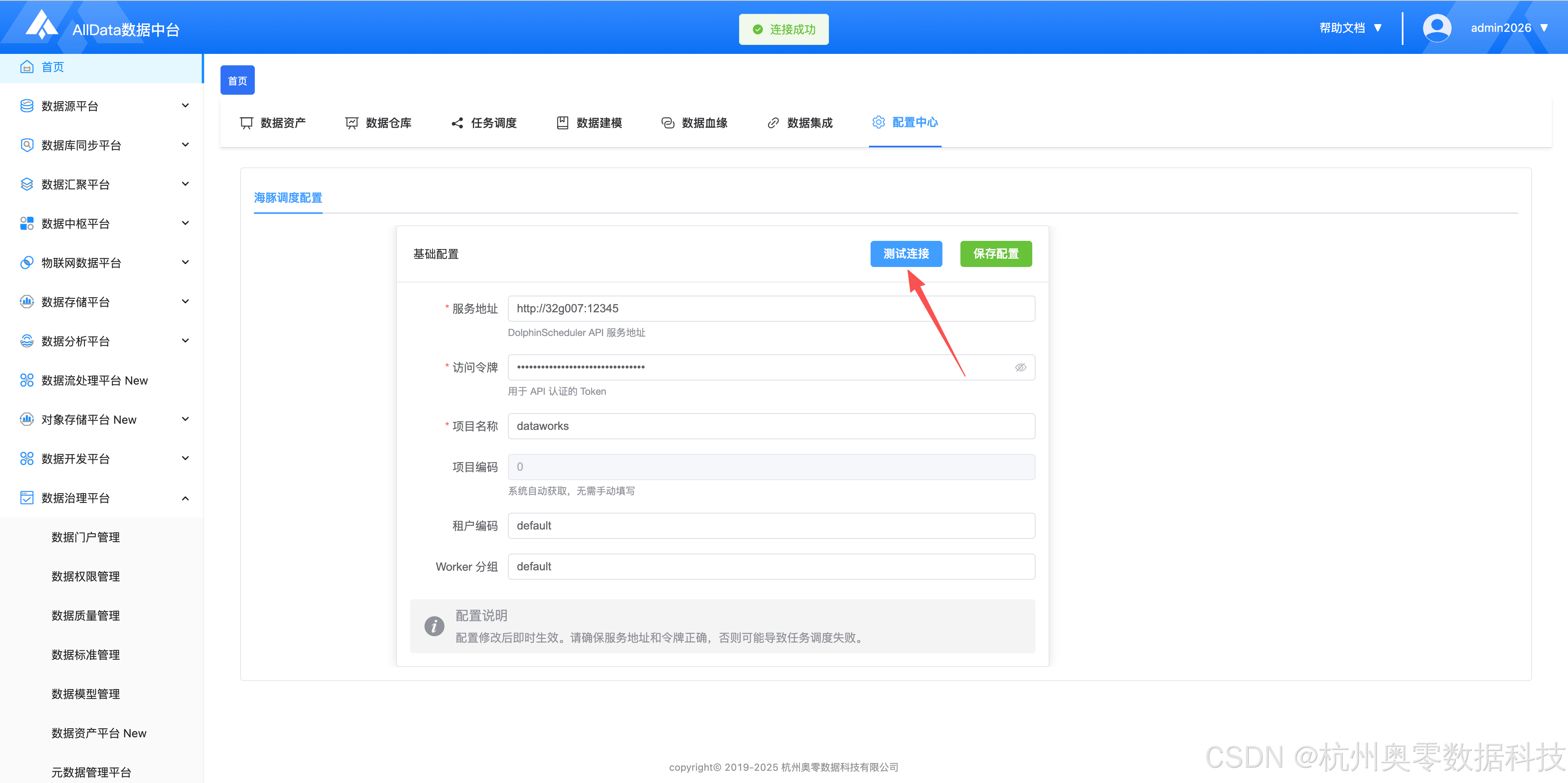Switch to 数据建模 tab

[x=588, y=123]
